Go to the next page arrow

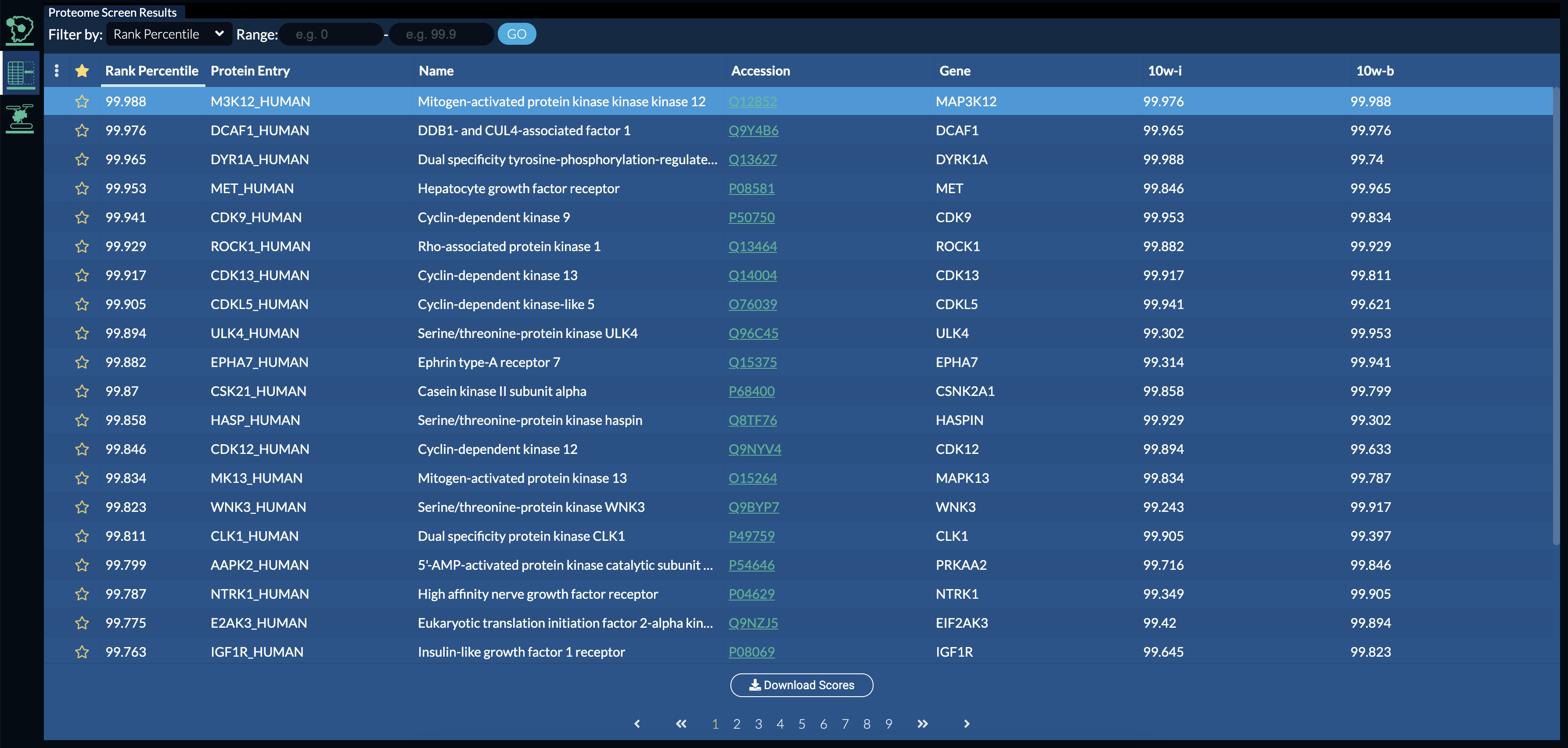[966, 724]
